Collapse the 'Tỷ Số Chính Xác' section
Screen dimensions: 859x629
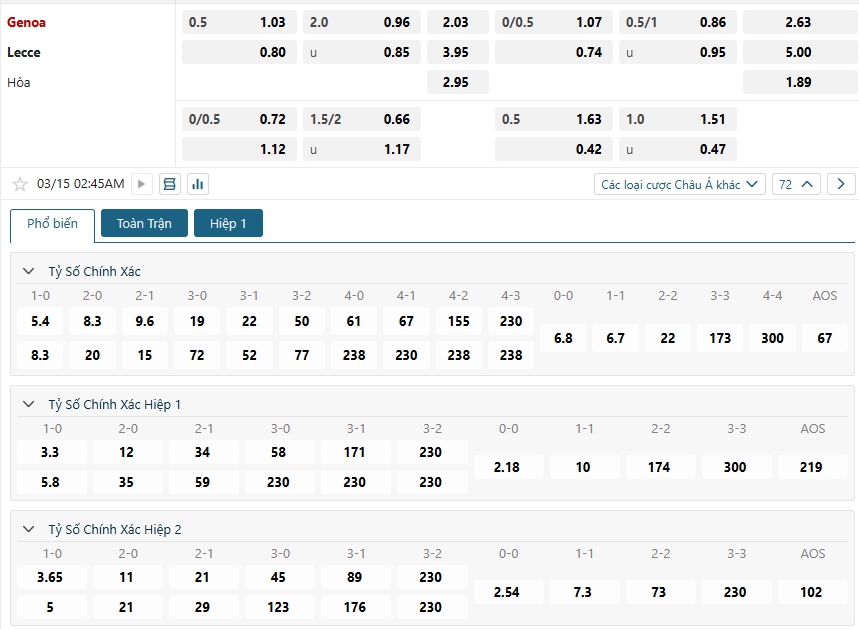coord(28,271)
